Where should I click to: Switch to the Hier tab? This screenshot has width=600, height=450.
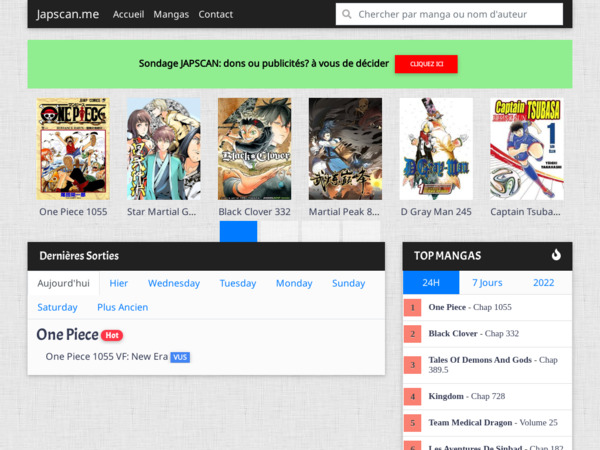click(x=119, y=283)
